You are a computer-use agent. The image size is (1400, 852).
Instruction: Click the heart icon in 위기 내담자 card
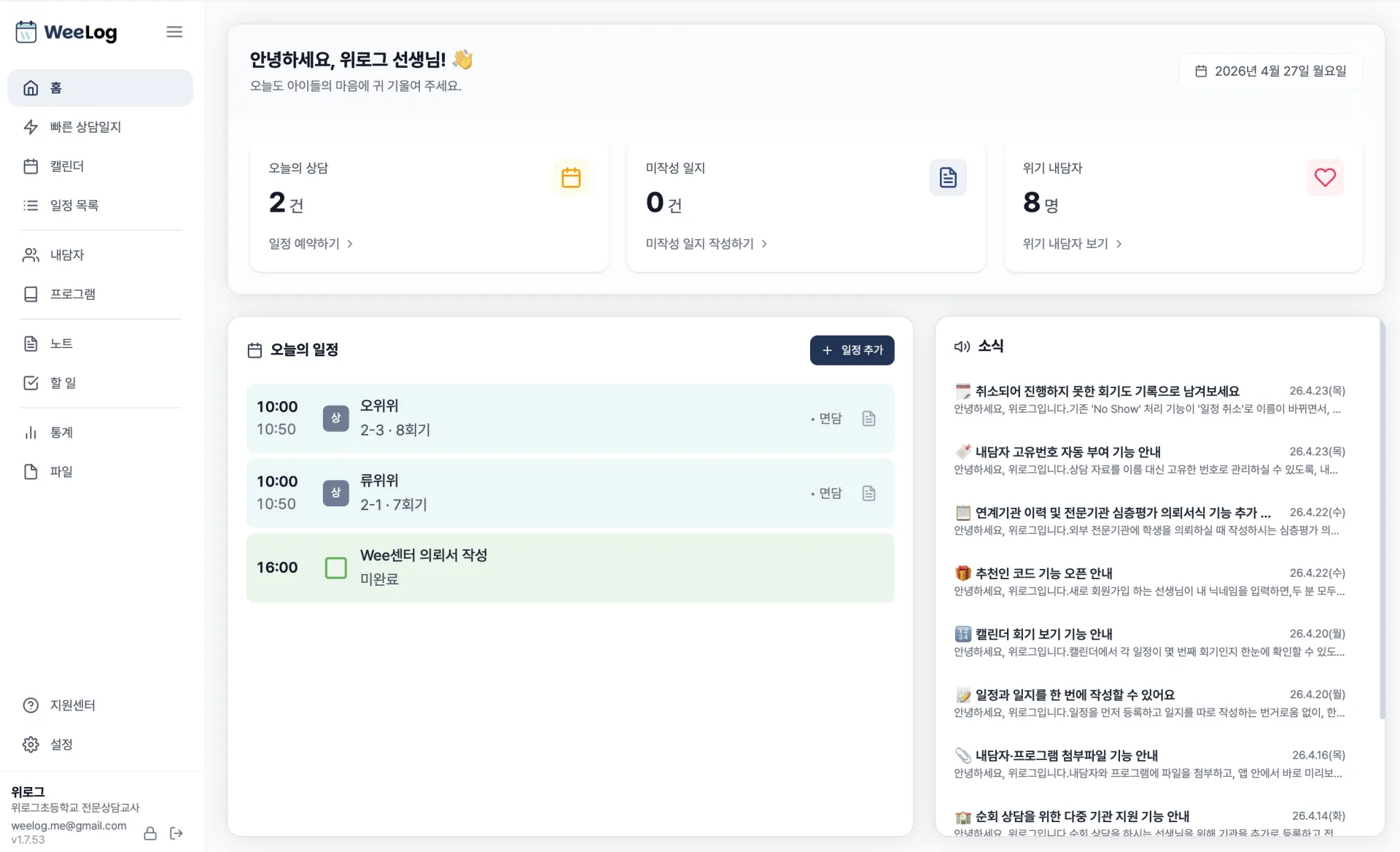pyautogui.click(x=1325, y=177)
